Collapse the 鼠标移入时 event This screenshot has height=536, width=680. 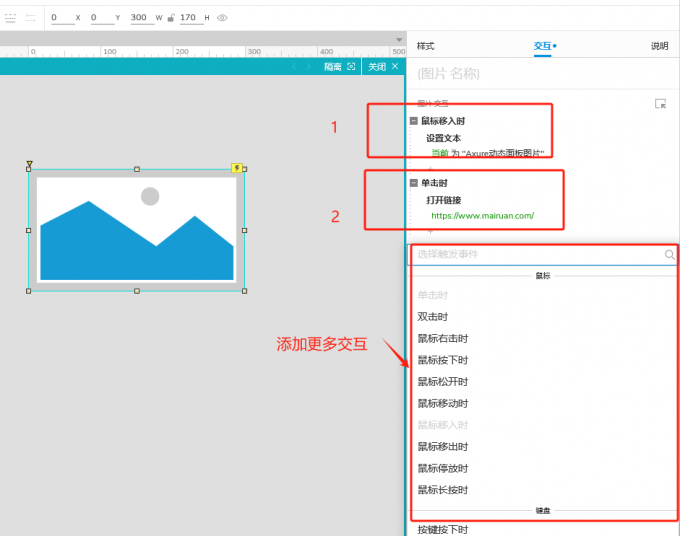(414, 121)
